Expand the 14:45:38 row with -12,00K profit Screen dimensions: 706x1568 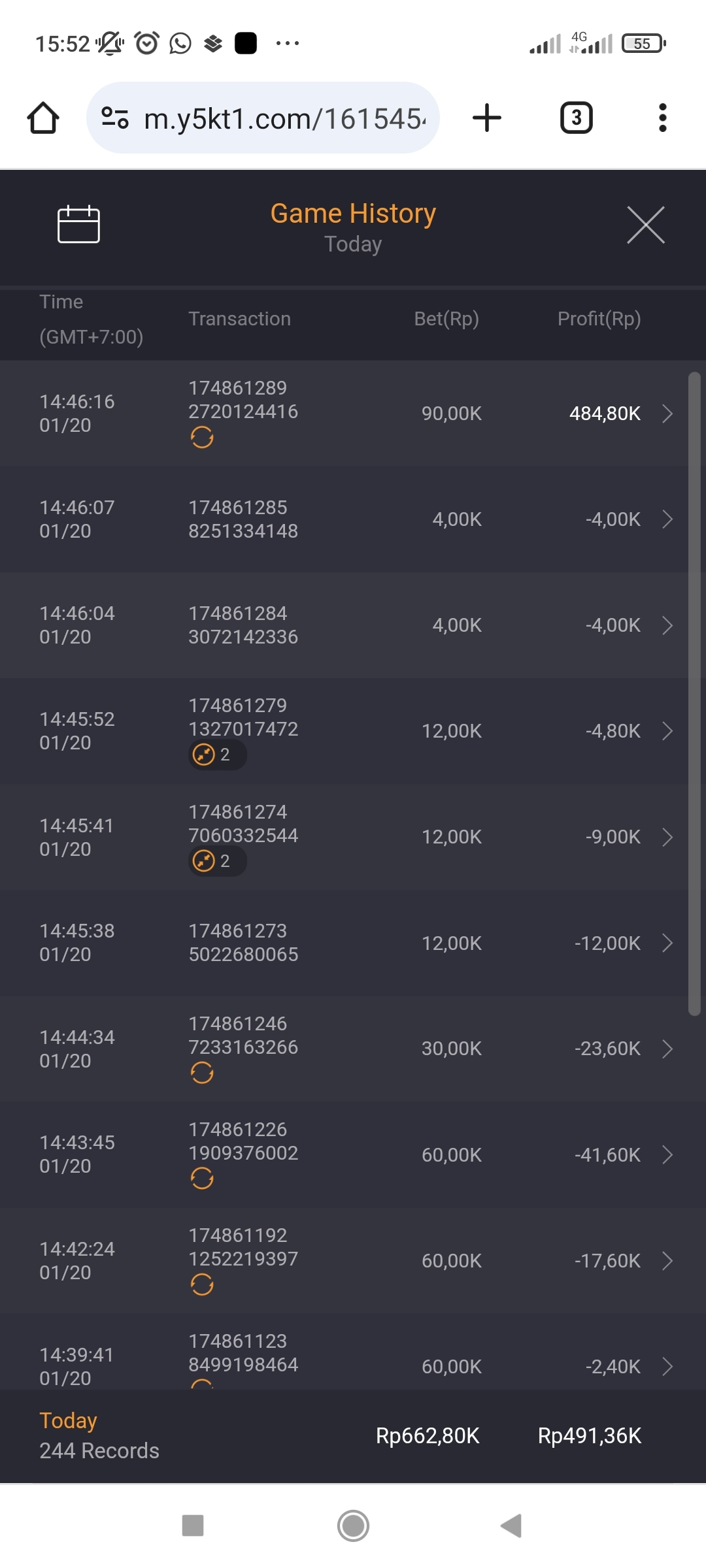coord(667,943)
